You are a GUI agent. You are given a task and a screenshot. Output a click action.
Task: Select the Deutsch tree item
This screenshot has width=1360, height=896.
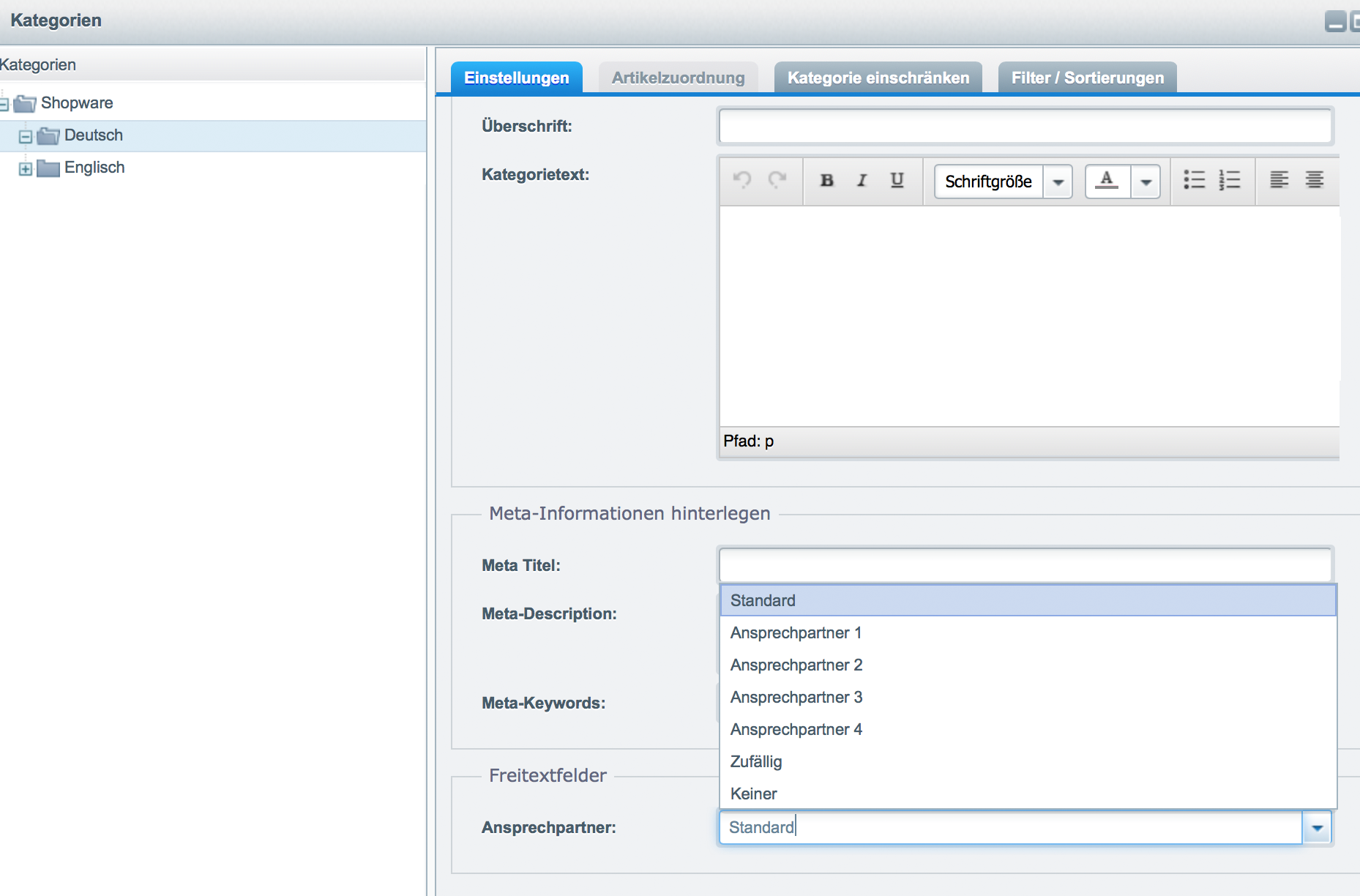(x=213, y=135)
